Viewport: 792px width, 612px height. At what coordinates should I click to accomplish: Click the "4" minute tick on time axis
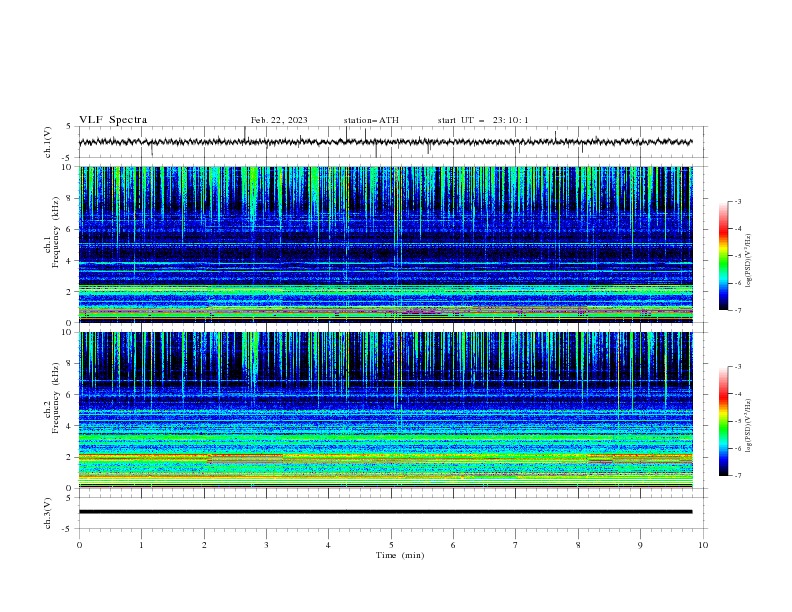328,545
